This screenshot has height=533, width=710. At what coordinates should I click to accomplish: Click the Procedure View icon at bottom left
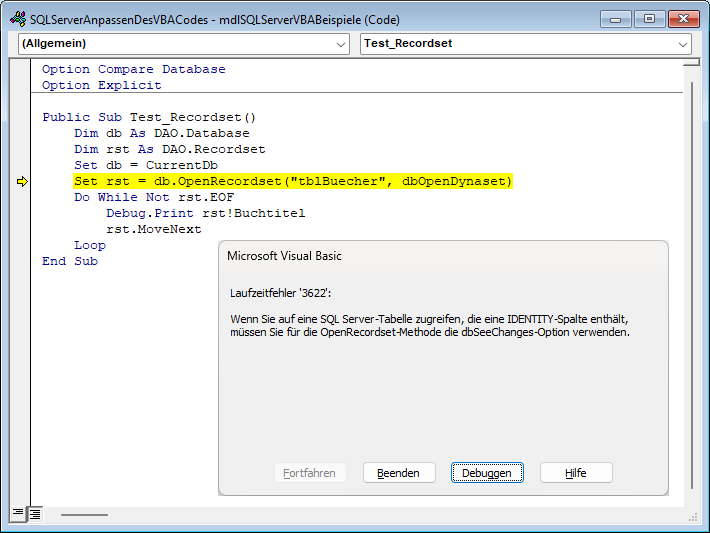pos(18,514)
